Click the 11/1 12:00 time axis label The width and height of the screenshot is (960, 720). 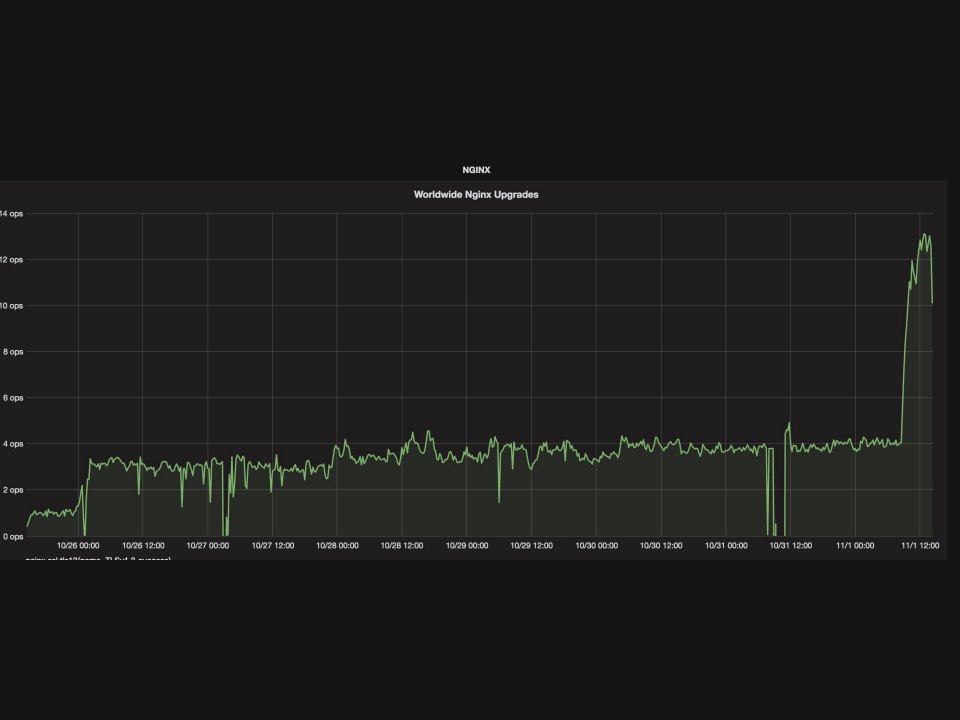click(919, 546)
